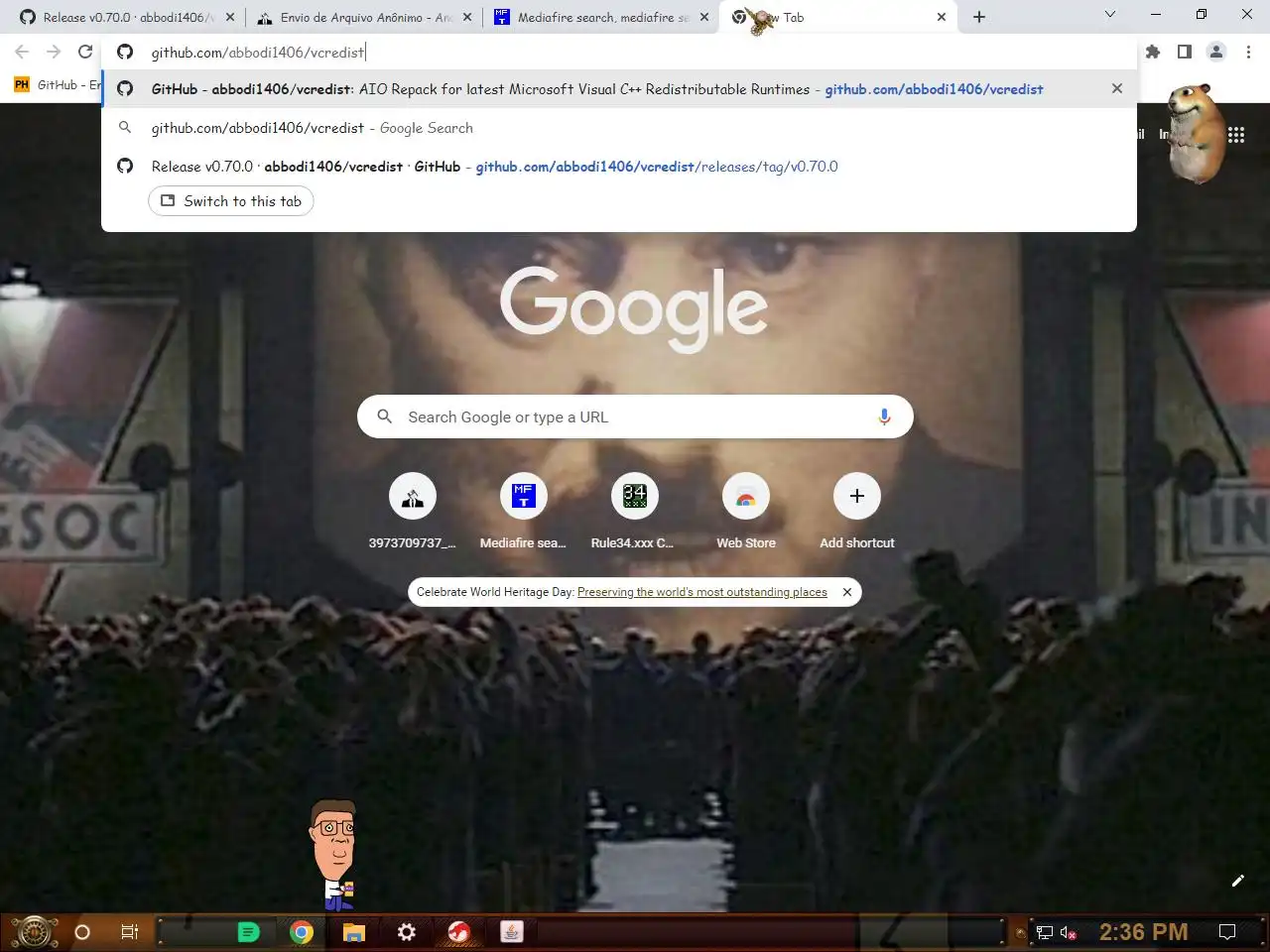Click the 2:36 PM taskbar clock

[x=1143, y=932]
